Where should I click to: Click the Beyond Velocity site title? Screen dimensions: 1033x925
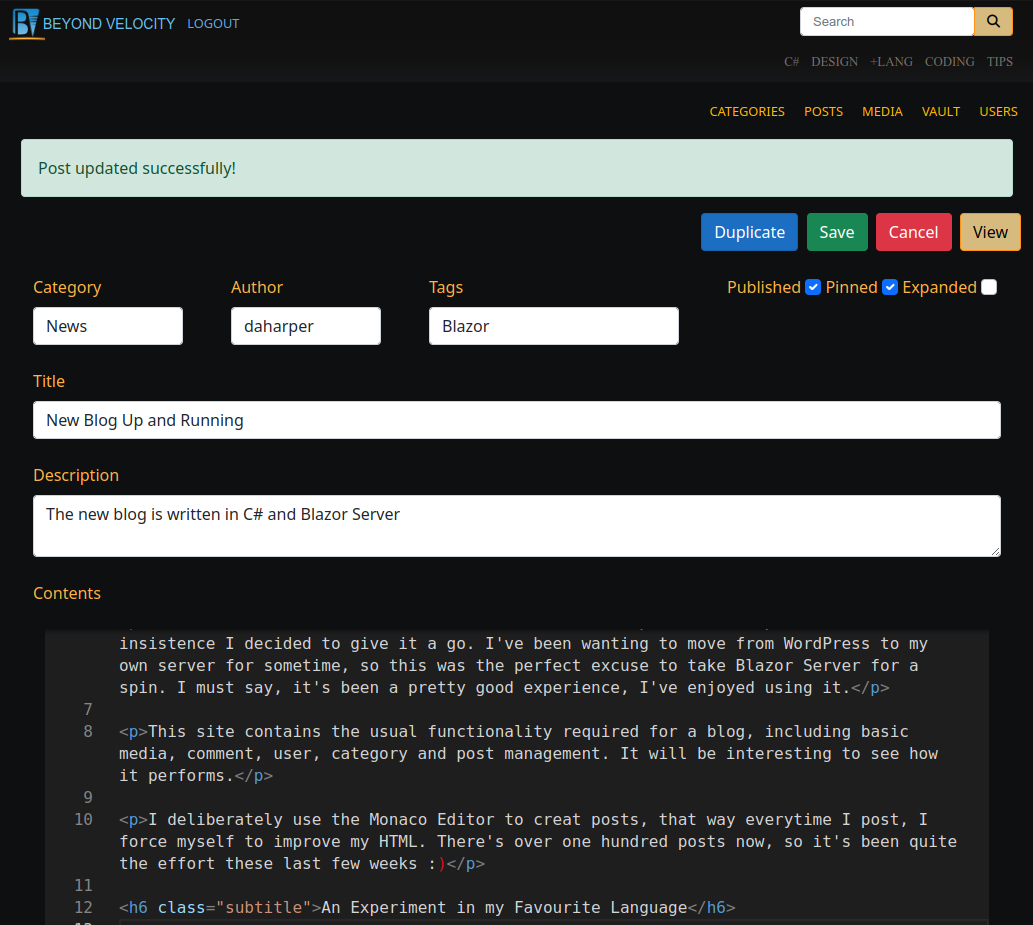[x=109, y=24]
